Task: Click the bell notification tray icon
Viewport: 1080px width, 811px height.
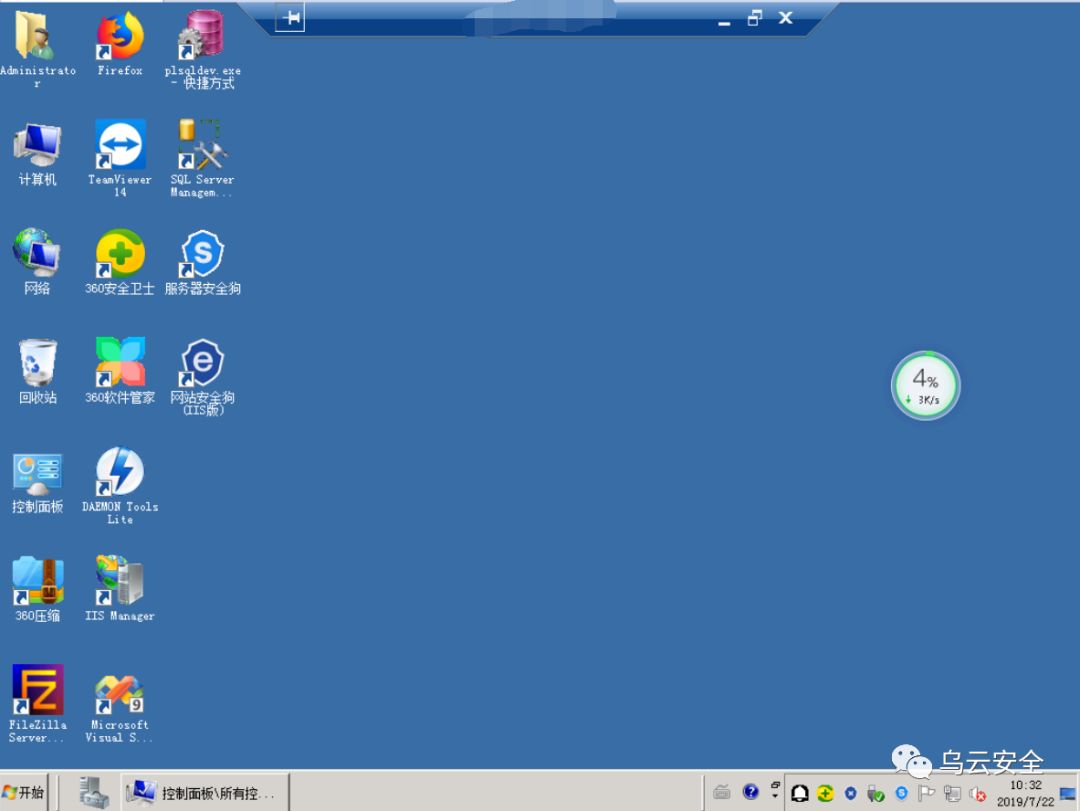Action: point(799,794)
